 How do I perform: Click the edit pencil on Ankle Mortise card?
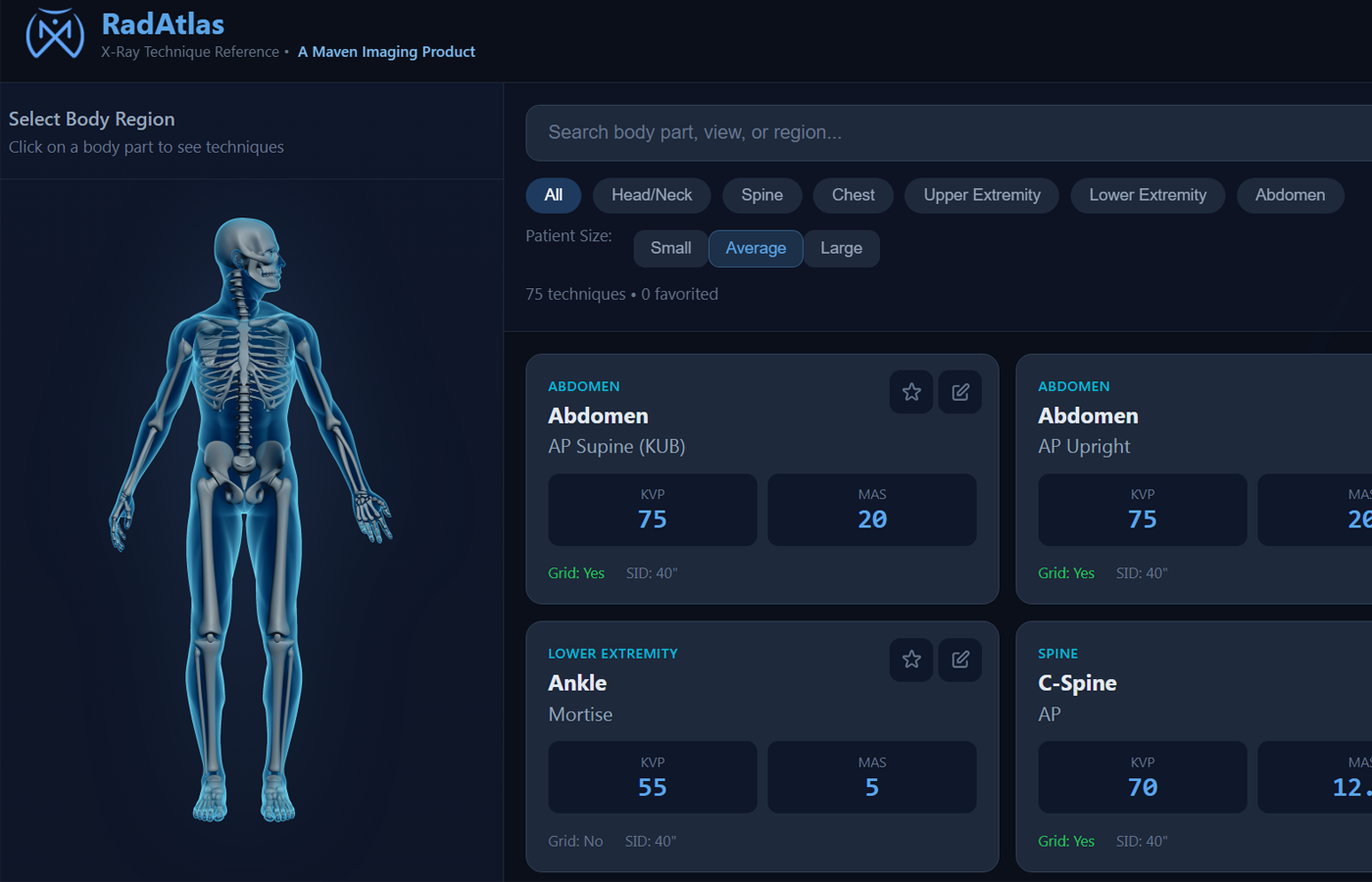pos(959,660)
